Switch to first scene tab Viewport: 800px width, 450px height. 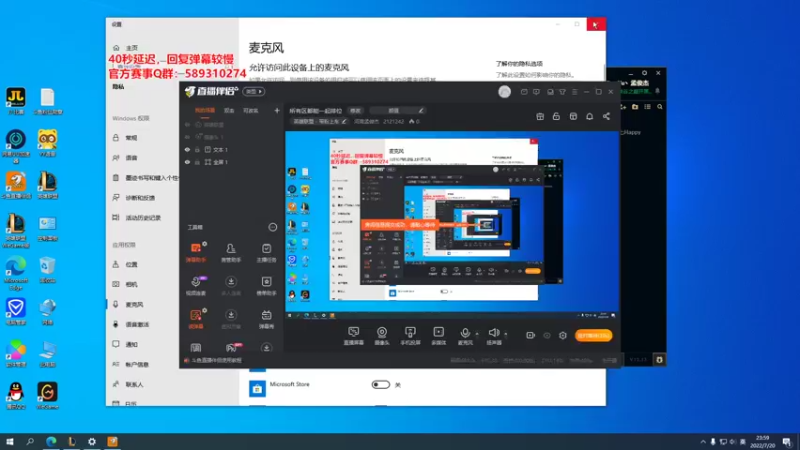click(205, 110)
